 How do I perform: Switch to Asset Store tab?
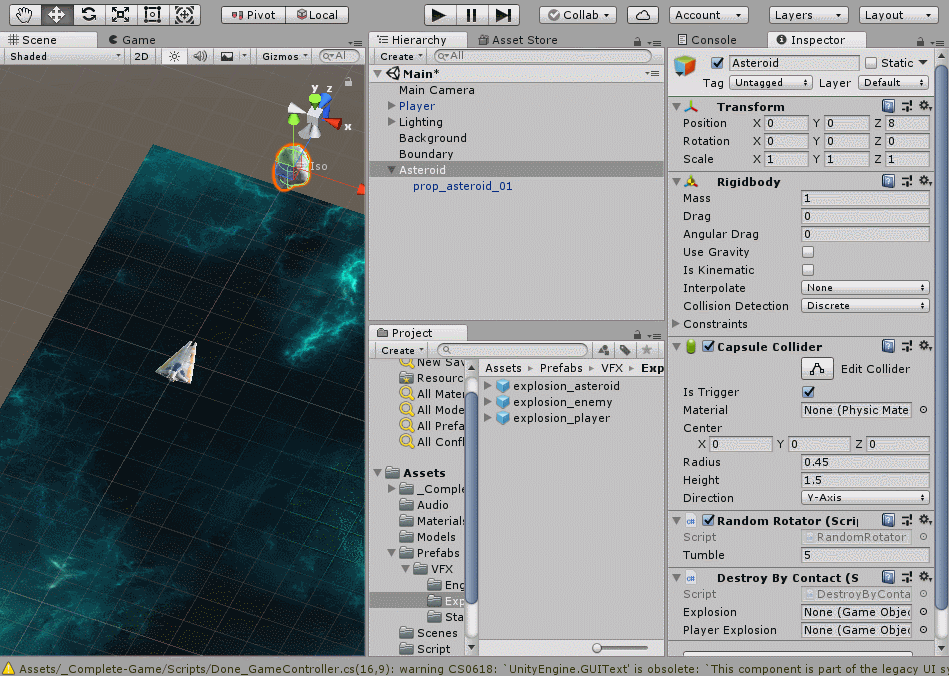pos(517,40)
